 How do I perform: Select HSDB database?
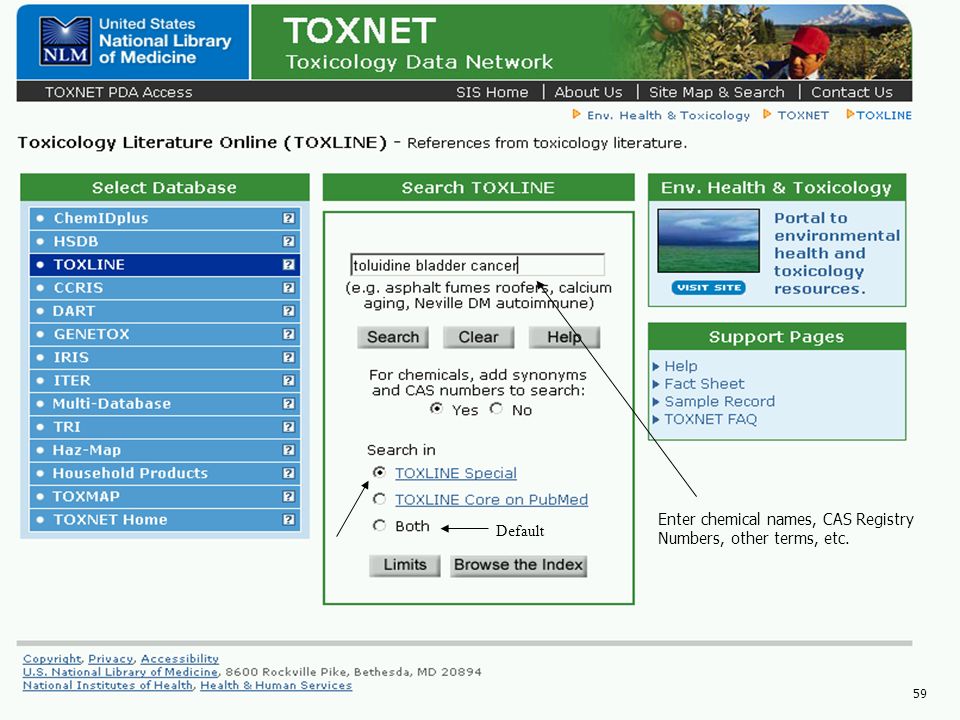coord(165,241)
